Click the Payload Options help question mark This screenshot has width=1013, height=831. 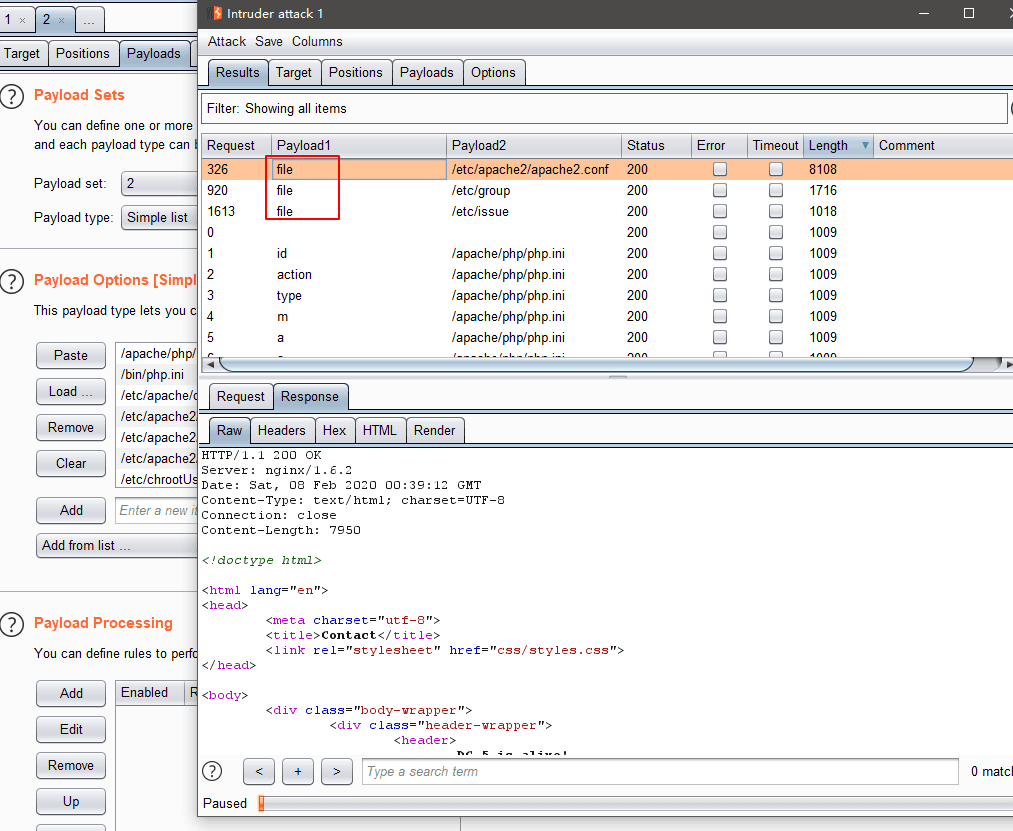pyautogui.click(x=11, y=281)
